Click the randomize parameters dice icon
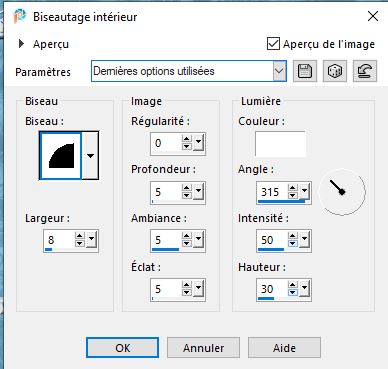Viewport: 388px width, 369px height. (x=335, y=71)
